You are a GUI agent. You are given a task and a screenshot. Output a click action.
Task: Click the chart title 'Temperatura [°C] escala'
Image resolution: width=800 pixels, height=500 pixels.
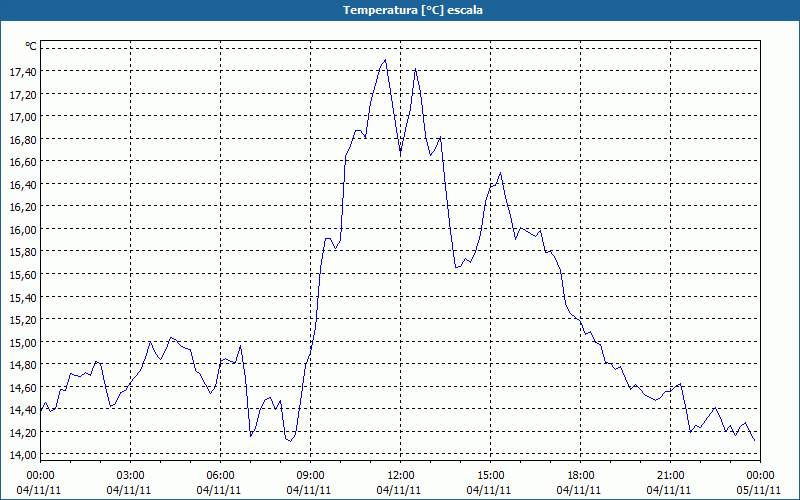(x=413, y=10)
